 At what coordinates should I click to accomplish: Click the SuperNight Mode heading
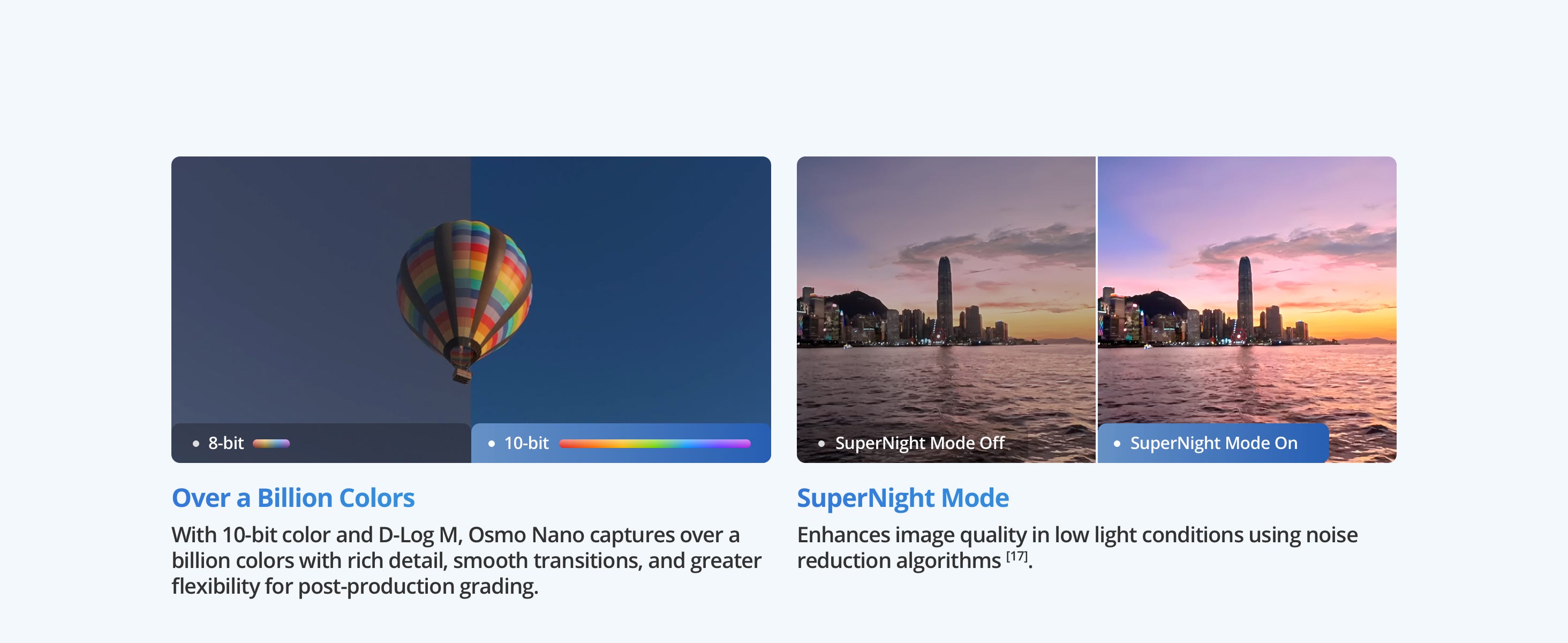coord(903,498)
